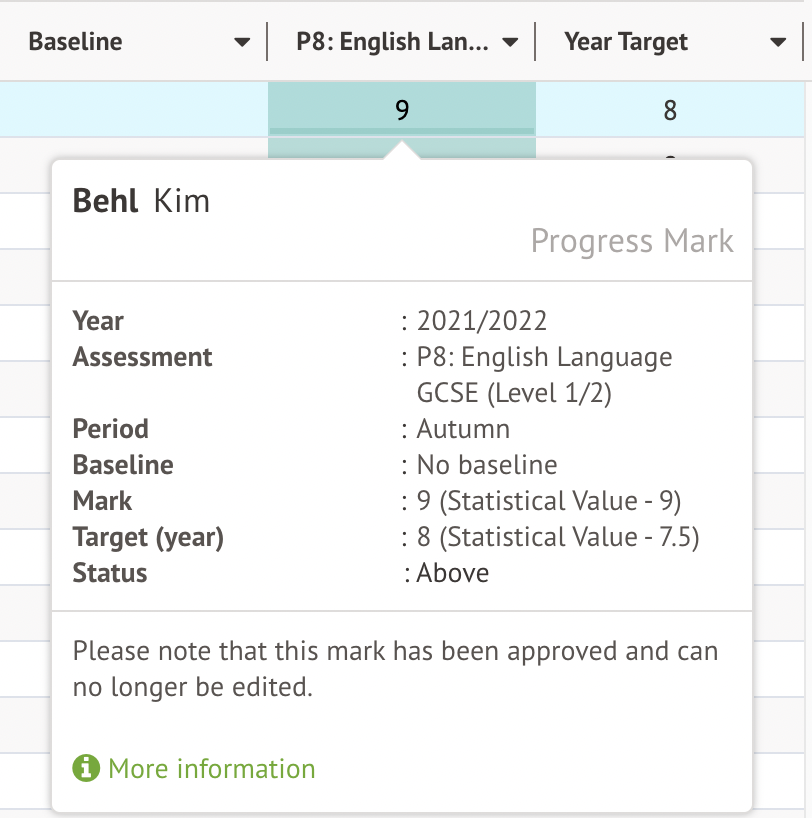Click the Year Target cell showing 8

[x=670, y=109]
